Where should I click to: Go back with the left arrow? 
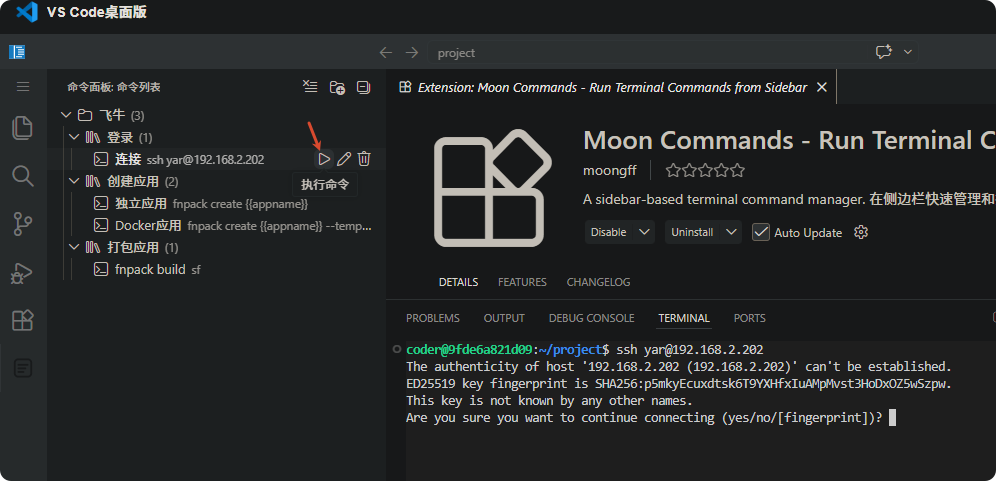point(386,52)
